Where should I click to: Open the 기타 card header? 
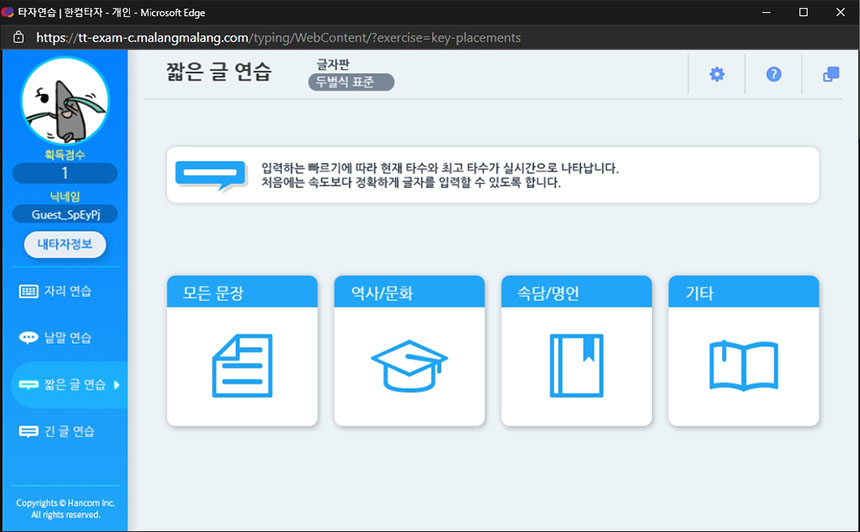pyautogui.click(x=744, y=292)
